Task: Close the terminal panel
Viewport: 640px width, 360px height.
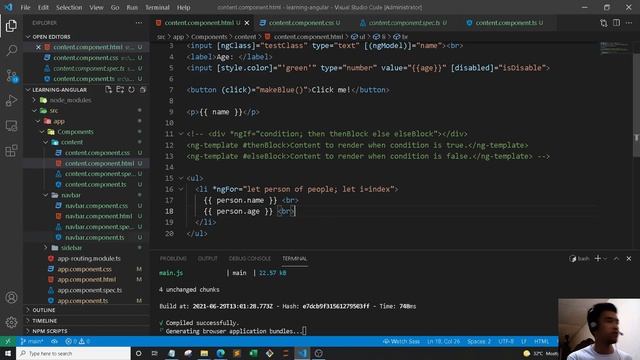Action: click(x=629, y=258)
